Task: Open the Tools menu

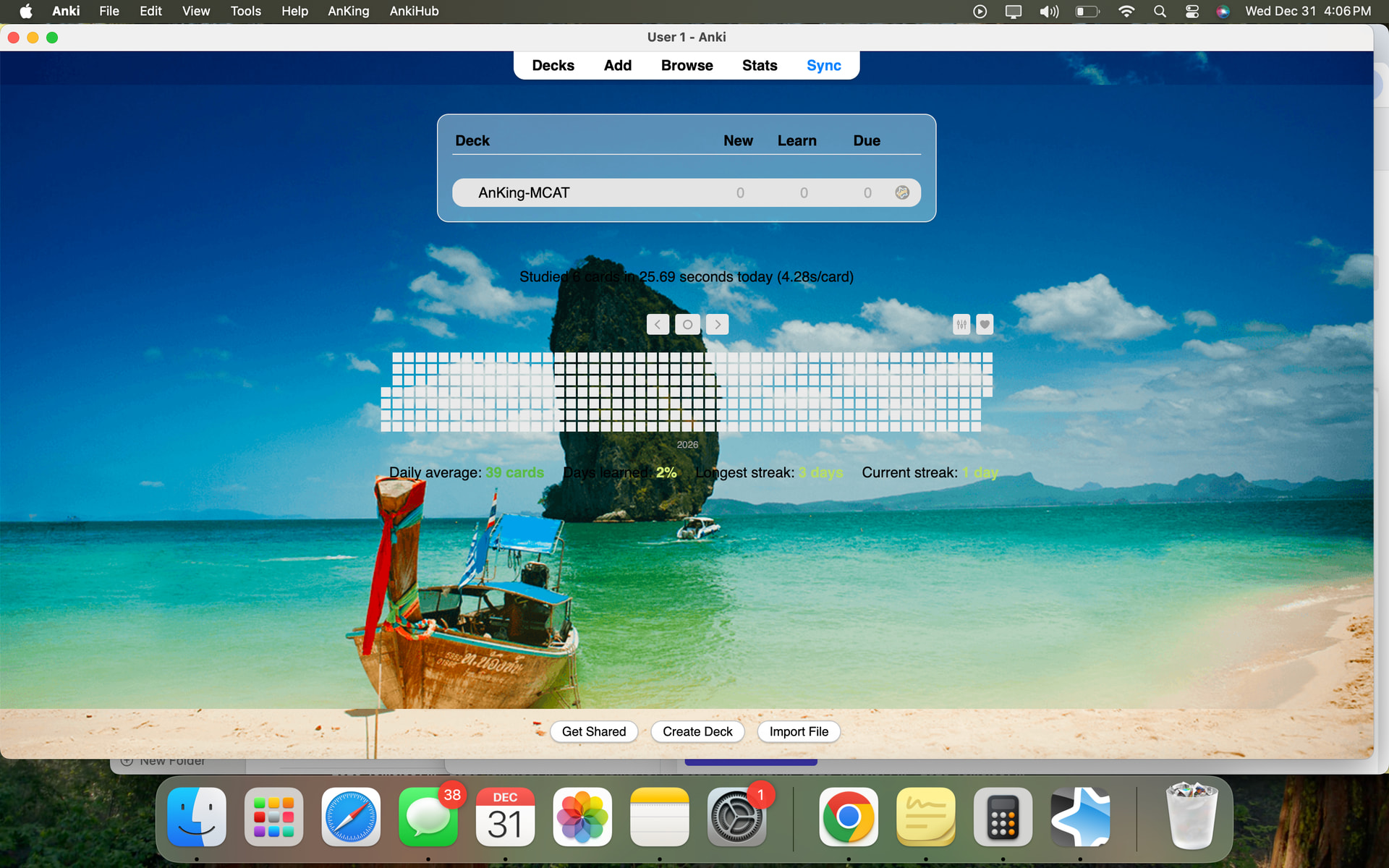Action: 245,11
